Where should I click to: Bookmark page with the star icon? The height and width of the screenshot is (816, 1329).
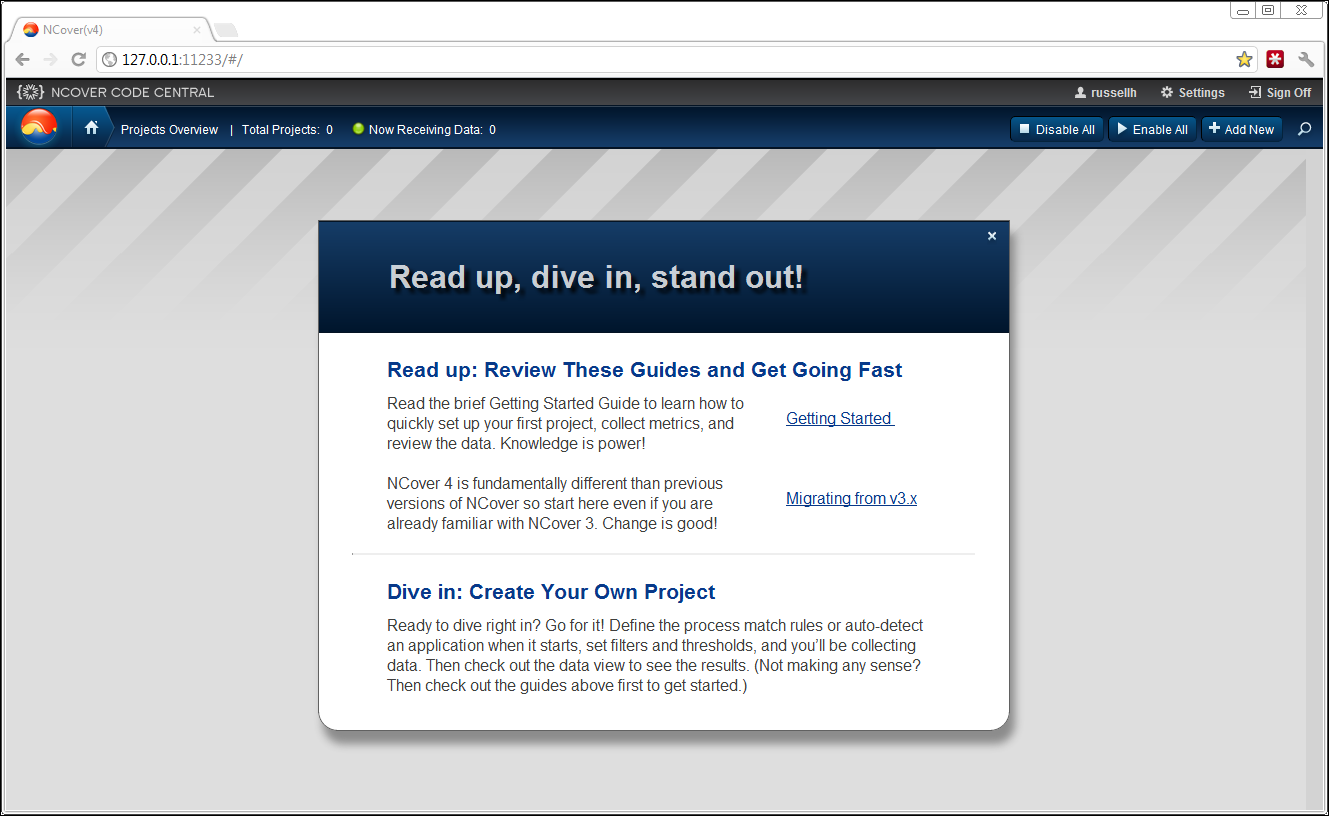click(1244, 59)
